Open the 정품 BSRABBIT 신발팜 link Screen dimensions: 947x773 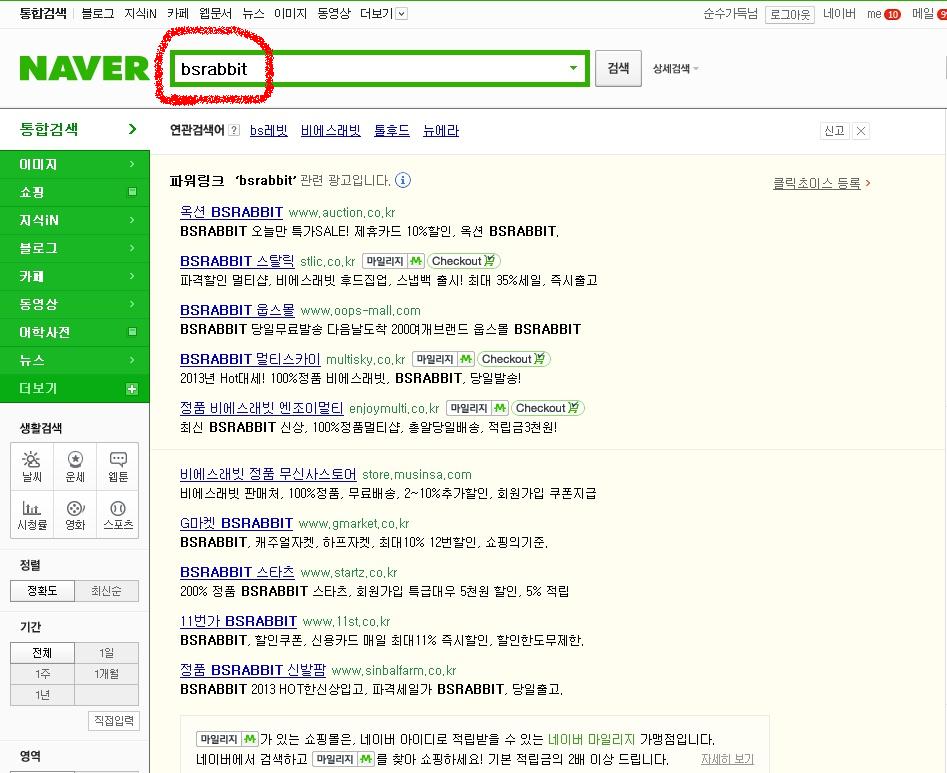253,670
